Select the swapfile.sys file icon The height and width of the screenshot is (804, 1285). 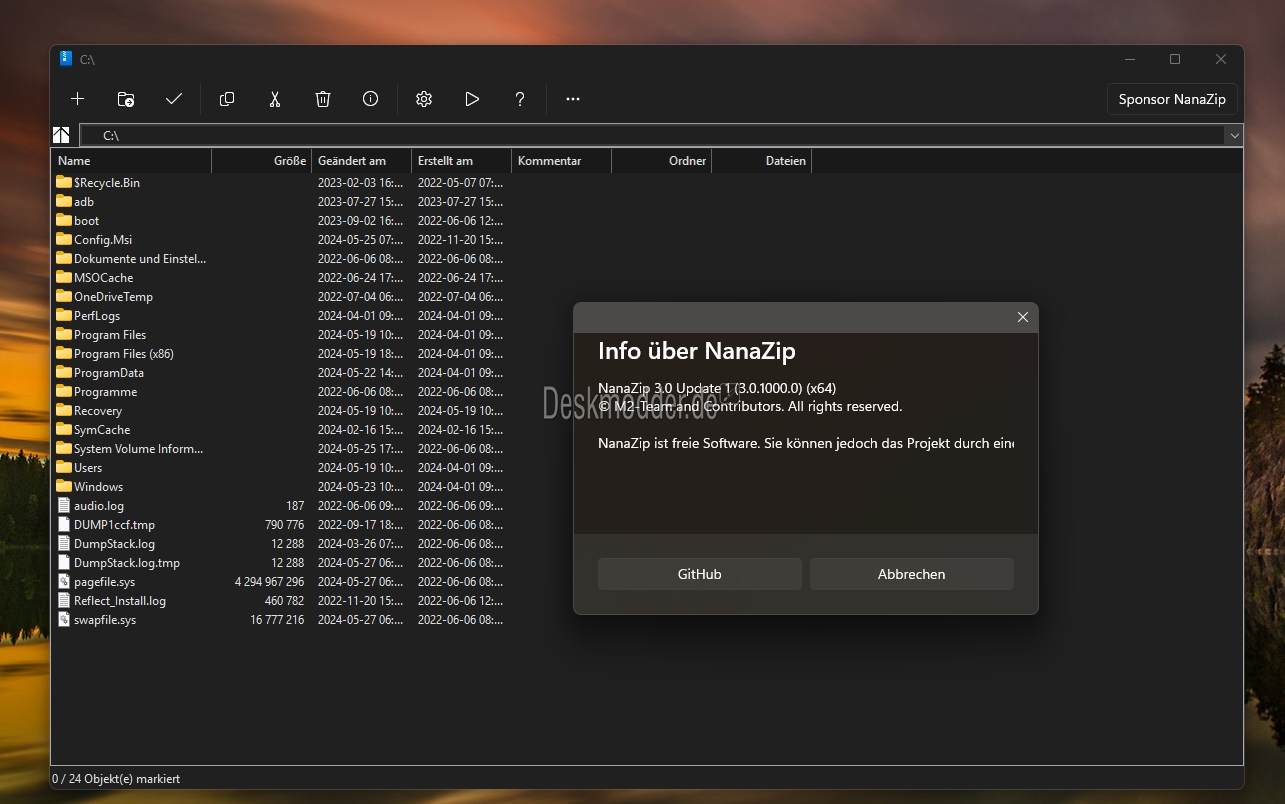[64, 619]
